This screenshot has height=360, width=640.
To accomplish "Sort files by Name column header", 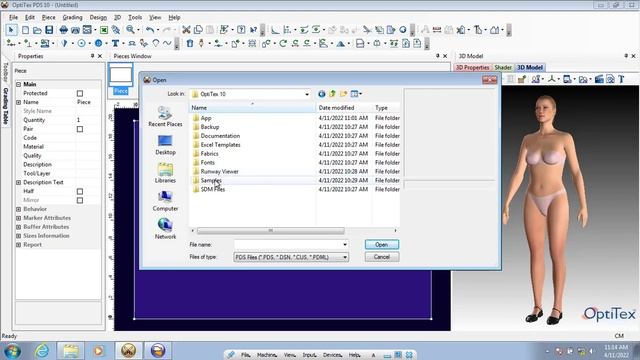I will pos(252,108).
